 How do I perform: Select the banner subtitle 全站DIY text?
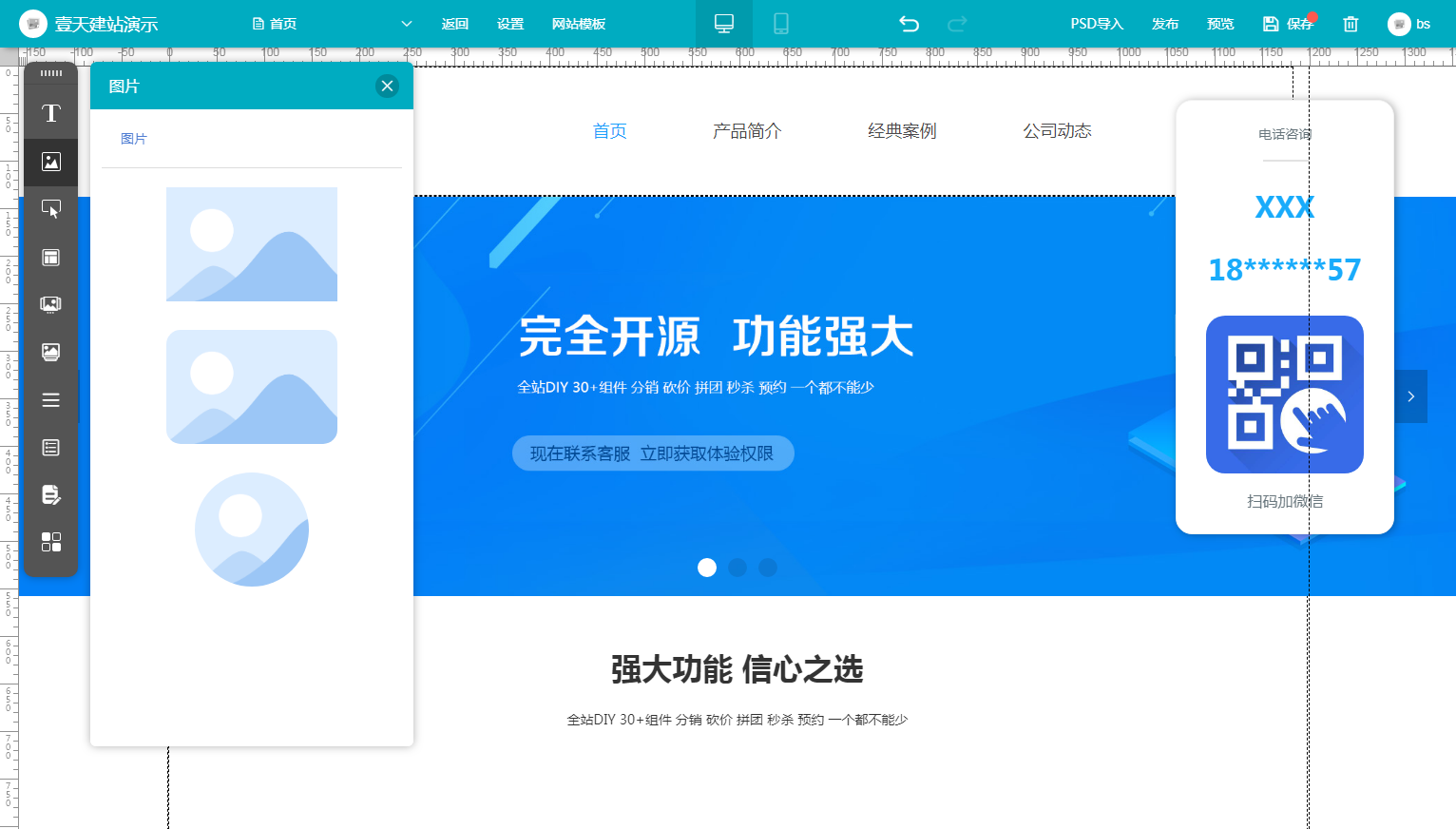tap(696, 387)
